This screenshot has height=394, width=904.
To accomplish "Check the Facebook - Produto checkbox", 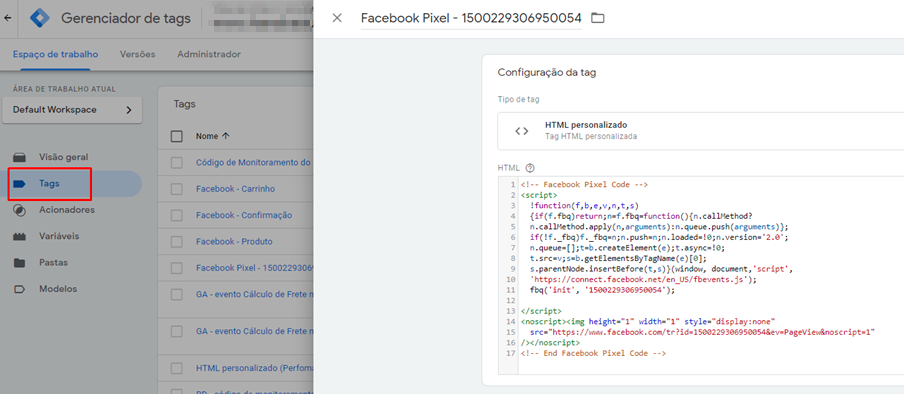I will [x=176, y=242].
